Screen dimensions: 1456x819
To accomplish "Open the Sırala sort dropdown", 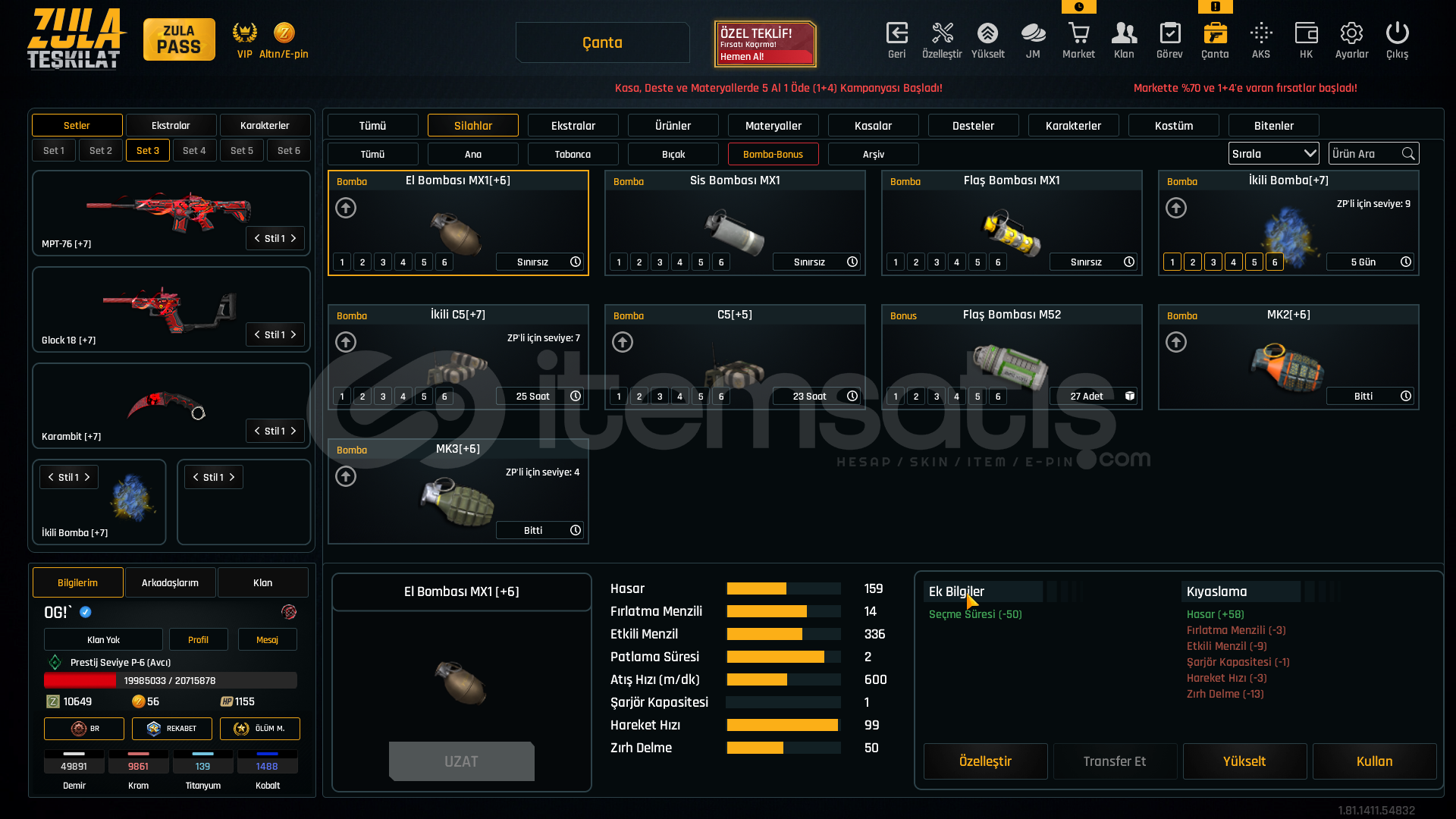I will (x=1273, y=154).
